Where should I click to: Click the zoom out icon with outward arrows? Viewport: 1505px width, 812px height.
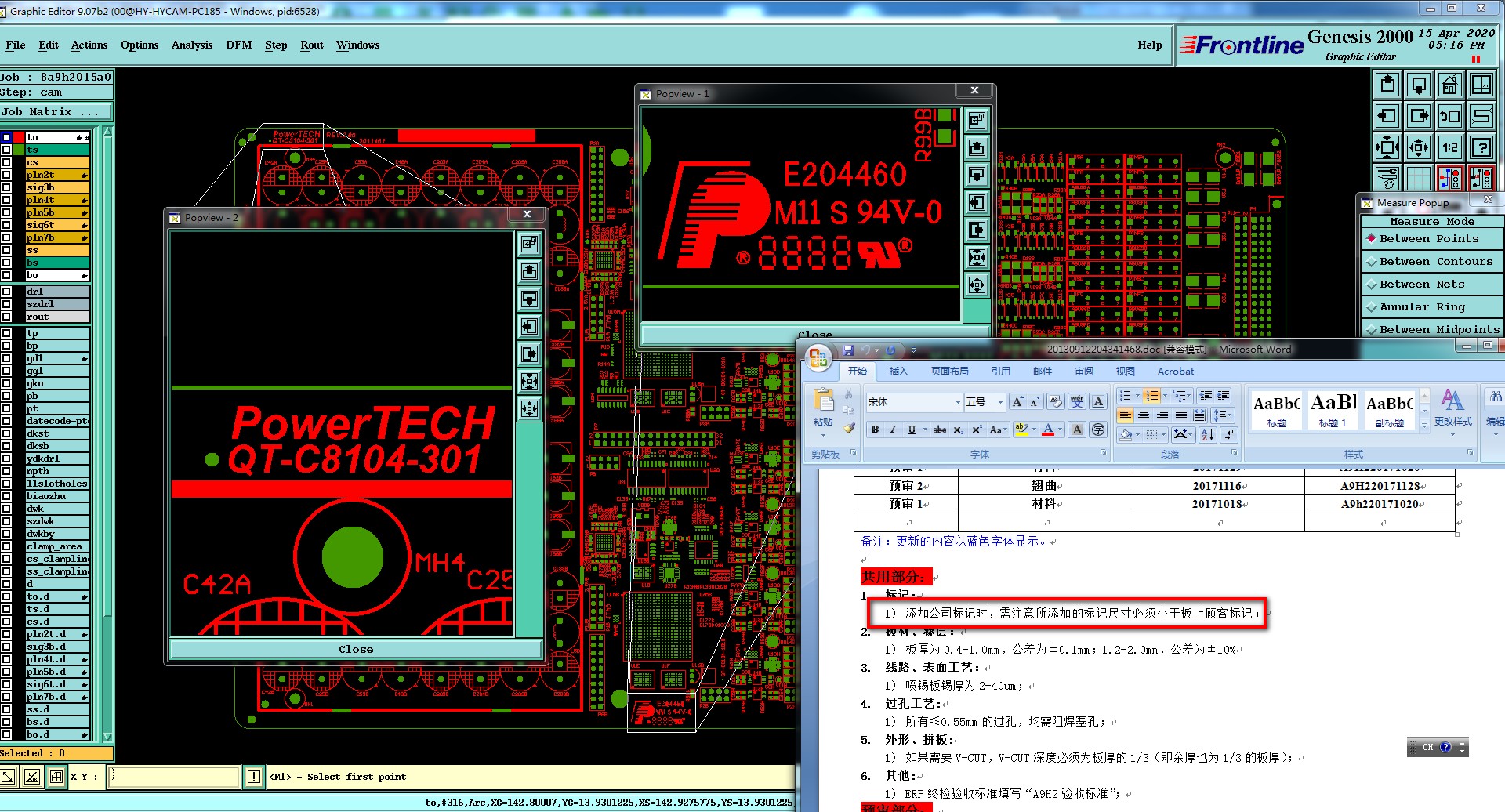(1419, 147)
